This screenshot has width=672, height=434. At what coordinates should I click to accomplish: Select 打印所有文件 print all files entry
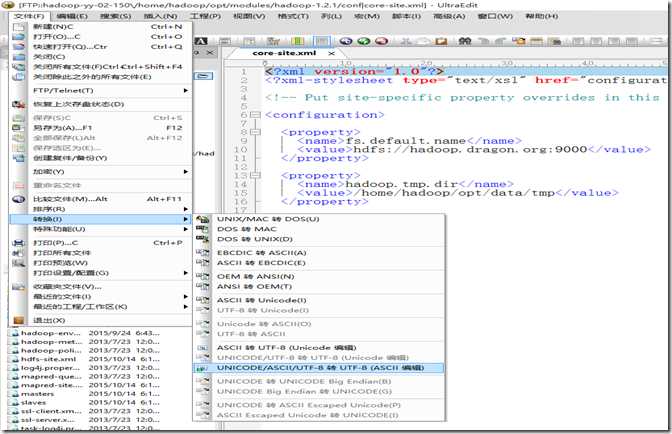tap(101, 253)
